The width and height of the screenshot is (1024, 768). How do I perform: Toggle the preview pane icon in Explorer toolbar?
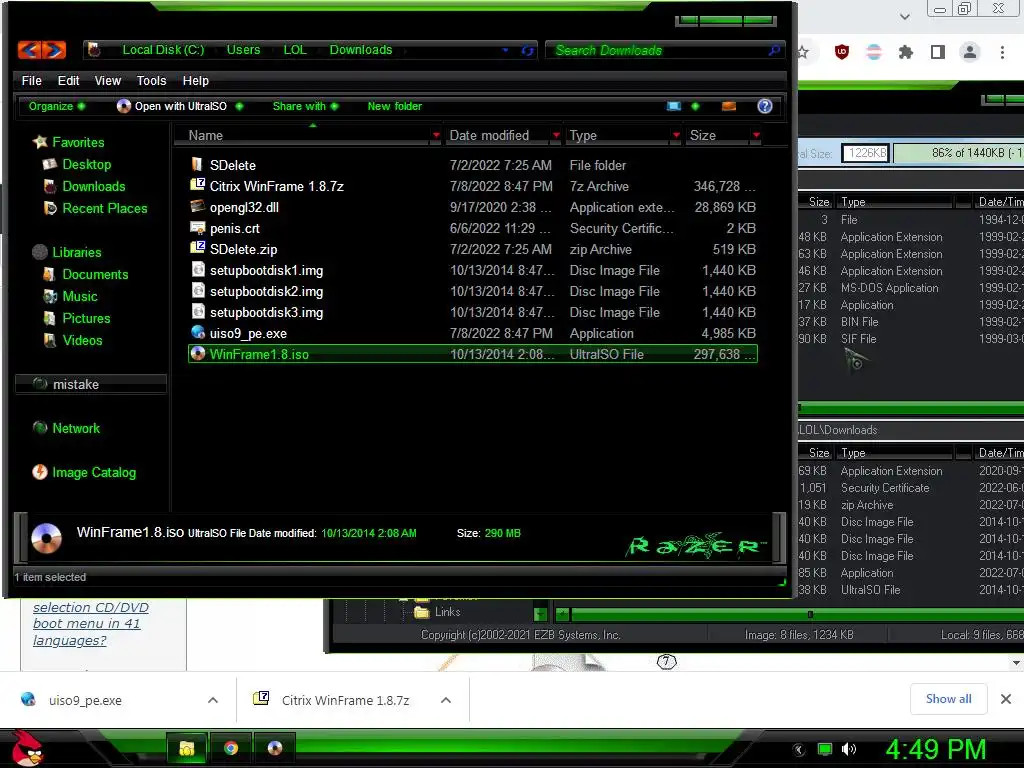pyautogui.click(x=729, y=106)
